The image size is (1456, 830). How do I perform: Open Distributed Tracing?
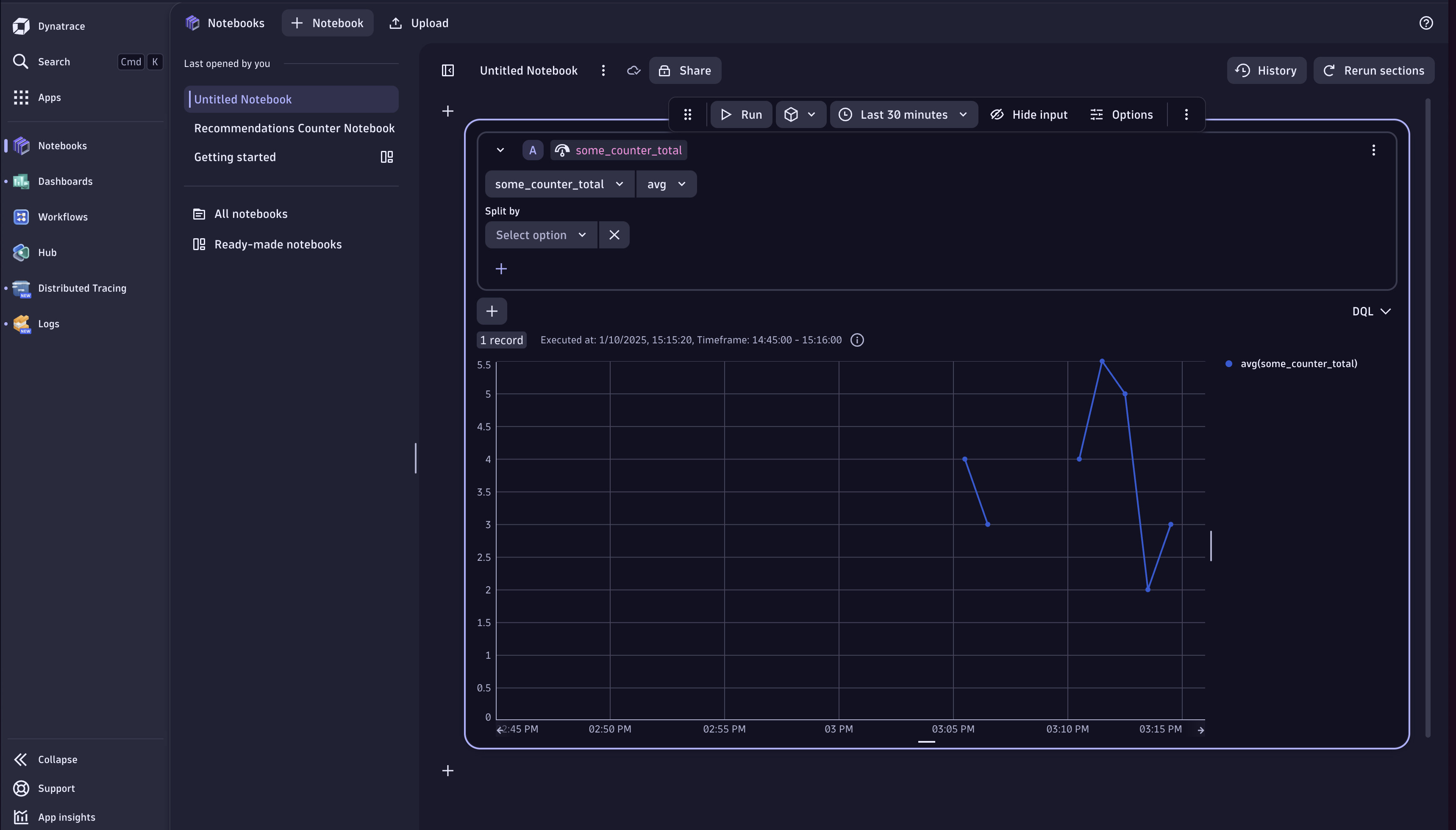pos(82,288)
